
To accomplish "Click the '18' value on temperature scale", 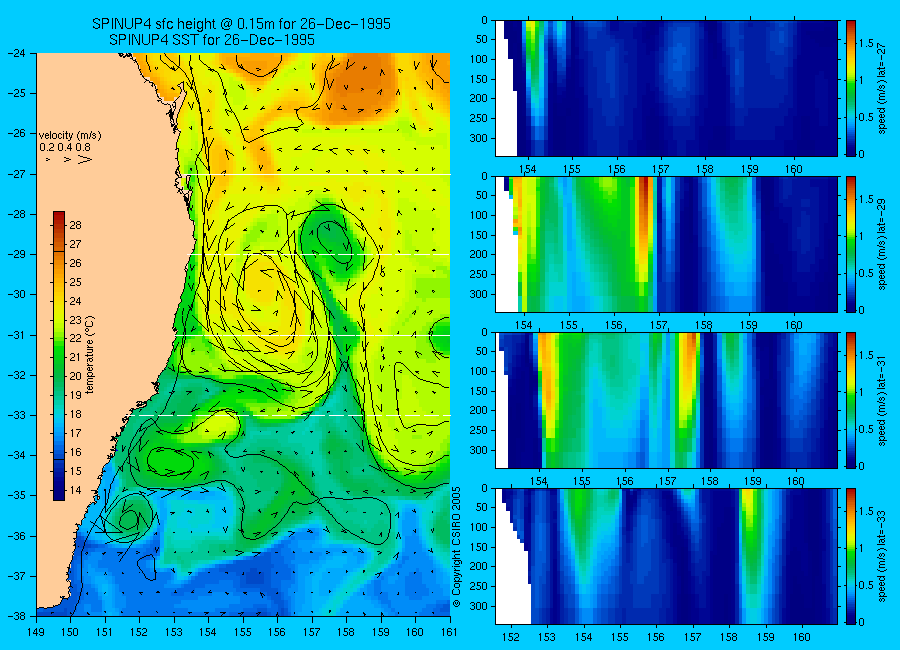I will point(76,415).
